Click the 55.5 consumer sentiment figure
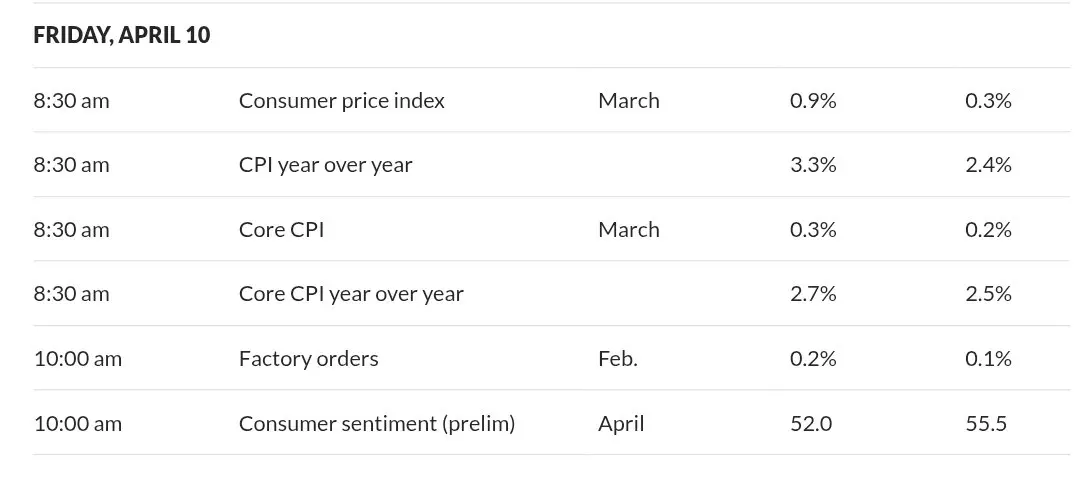This screenshot has height=488, width=1080. tap(986, 423)
